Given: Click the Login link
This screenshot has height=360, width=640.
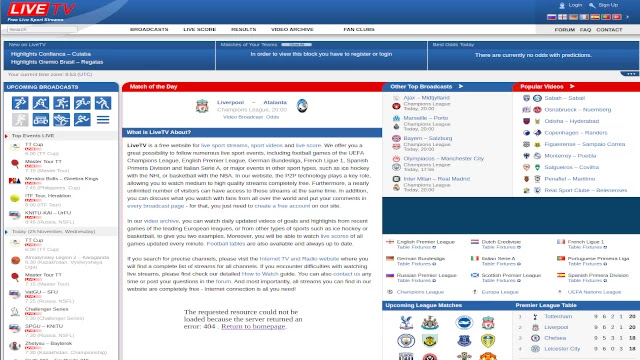Looking at the screenshot, I should (x=575, y=5).
